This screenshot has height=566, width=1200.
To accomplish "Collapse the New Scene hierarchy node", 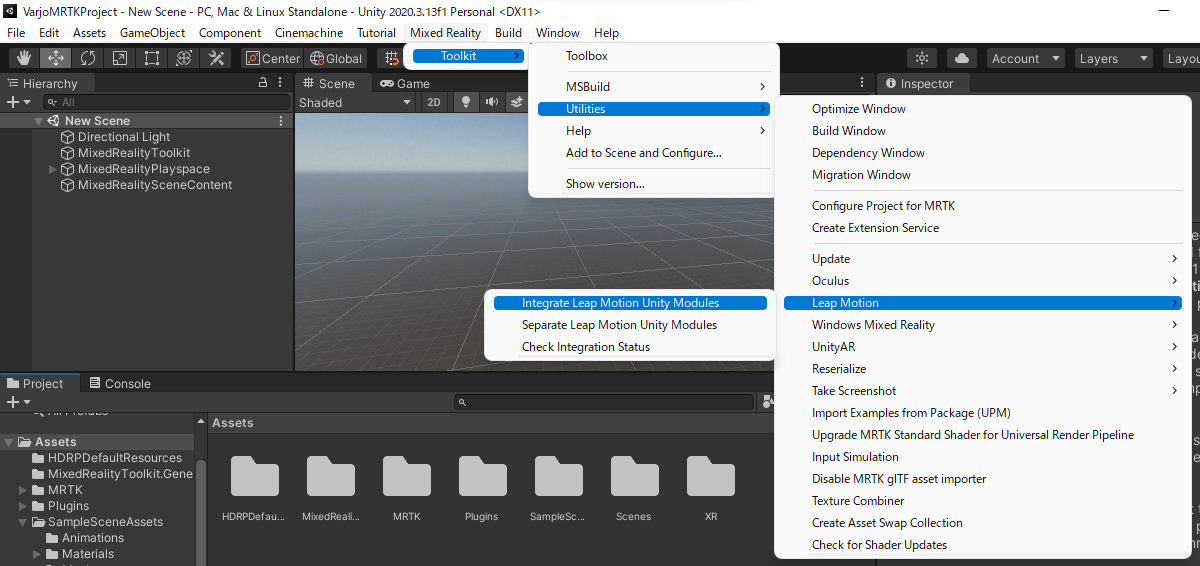I will 38,120.
